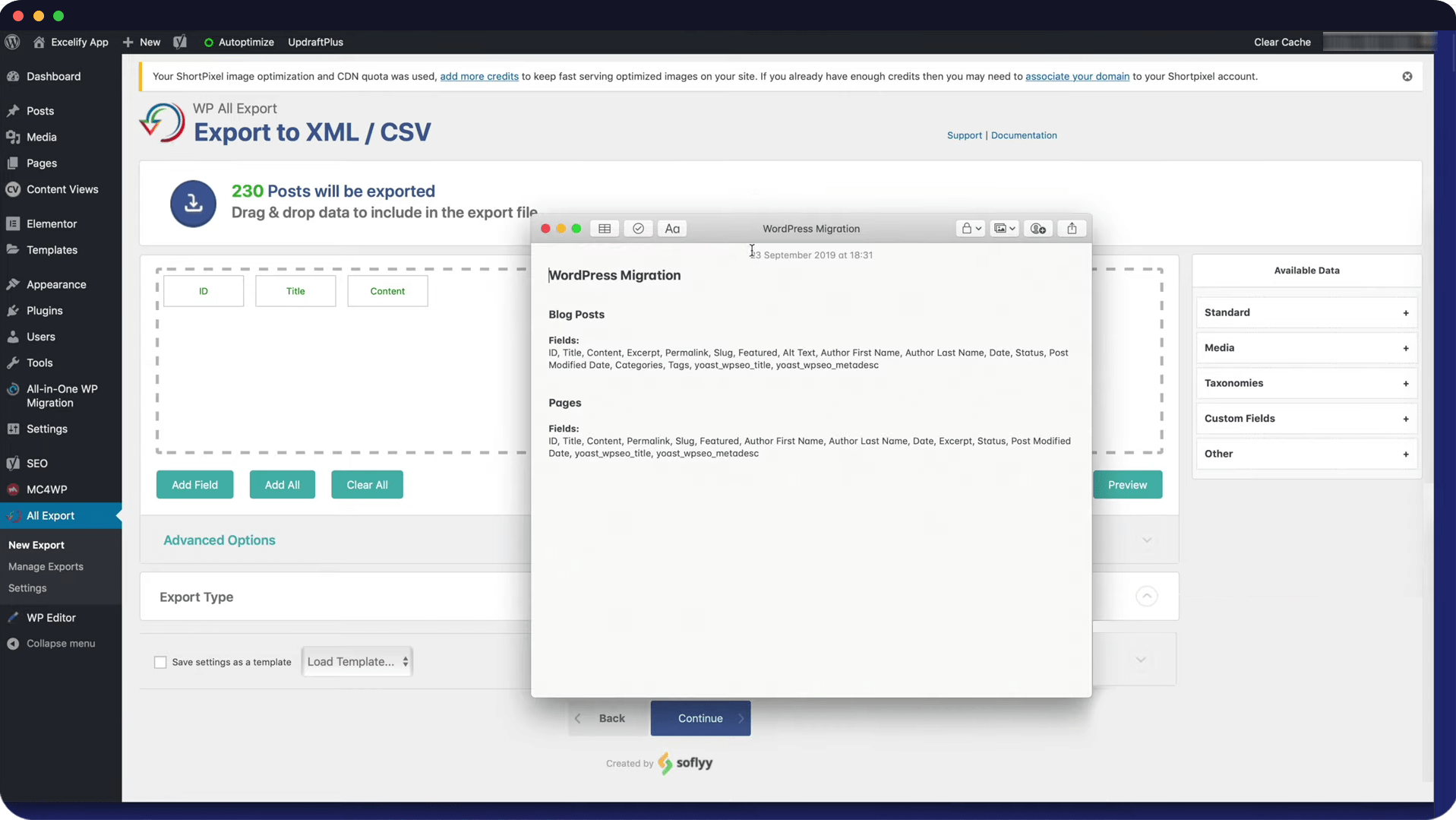Open UpdraftPlus in the admin bar
1456x820 pixels.
tap(315, 42)
